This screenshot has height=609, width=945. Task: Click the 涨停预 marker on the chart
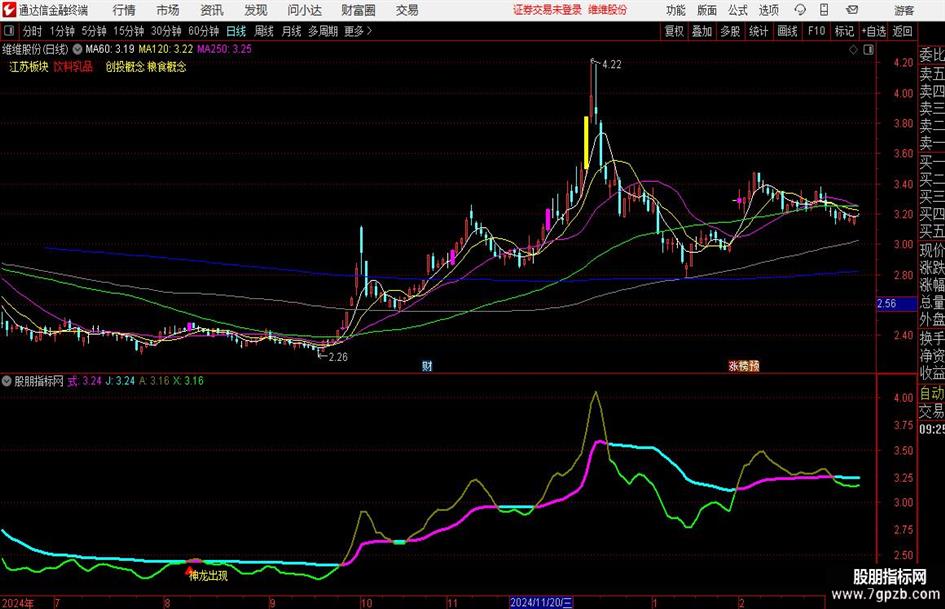744,365
